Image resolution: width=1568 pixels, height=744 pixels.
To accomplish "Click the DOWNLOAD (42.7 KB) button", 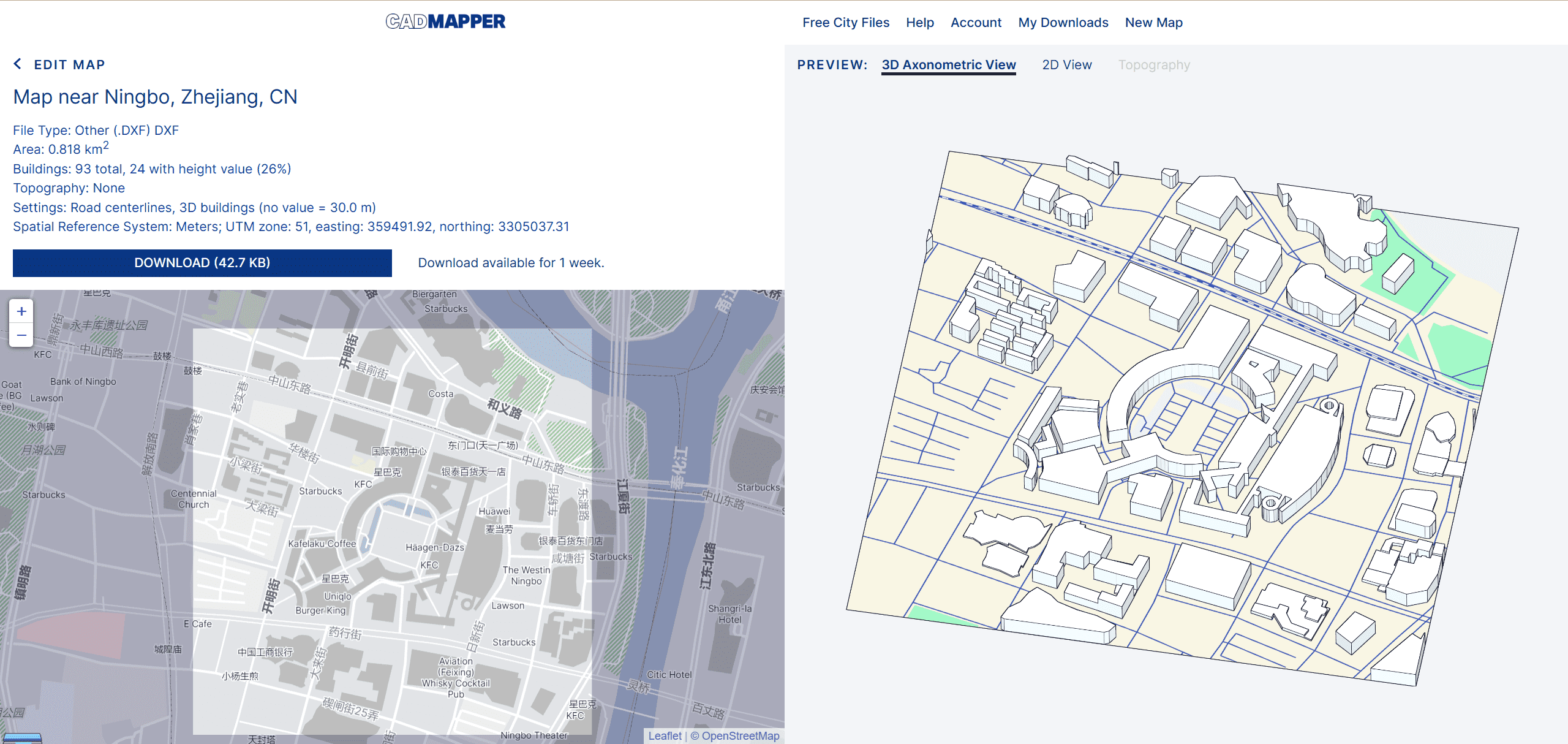I will 201,262.
